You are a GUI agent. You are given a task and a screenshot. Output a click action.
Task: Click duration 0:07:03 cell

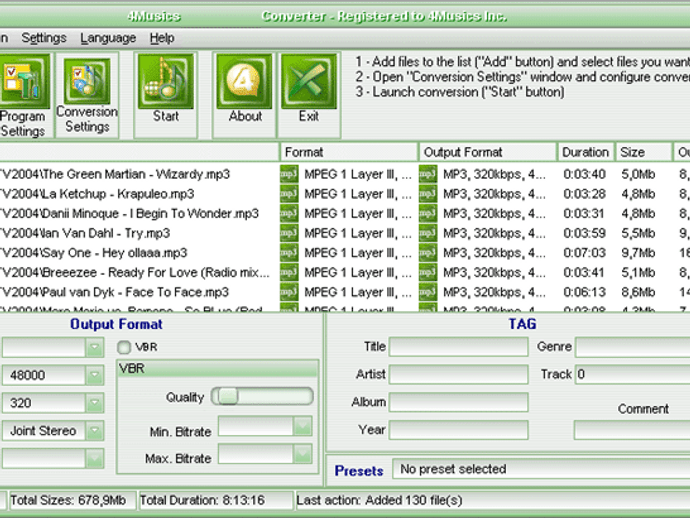pyautogui.click(x=584, y=253)
